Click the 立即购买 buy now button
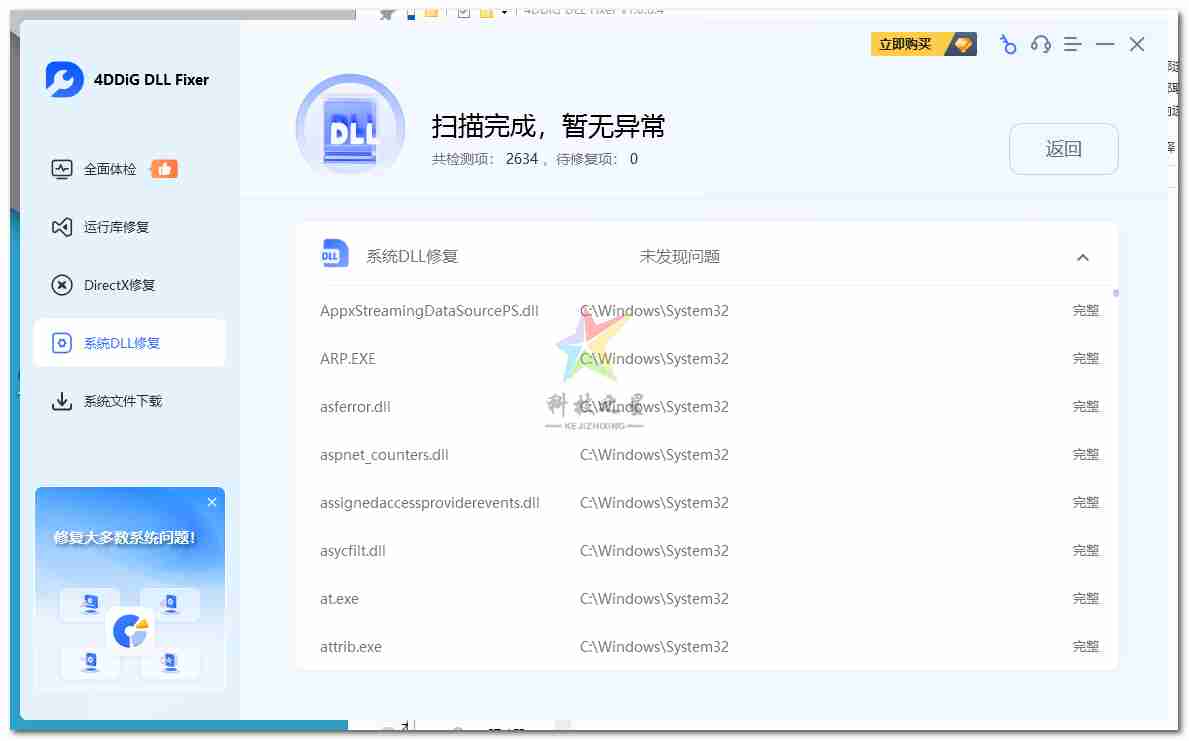Viewport: 1189px width, 741px height. tap(923, 44)
